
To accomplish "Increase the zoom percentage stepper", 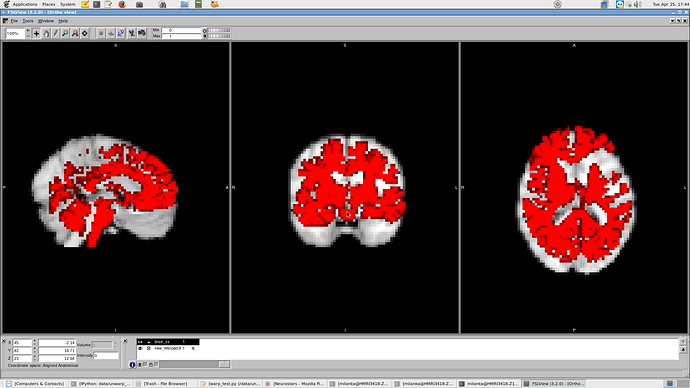I will click(x=28, y=31).
